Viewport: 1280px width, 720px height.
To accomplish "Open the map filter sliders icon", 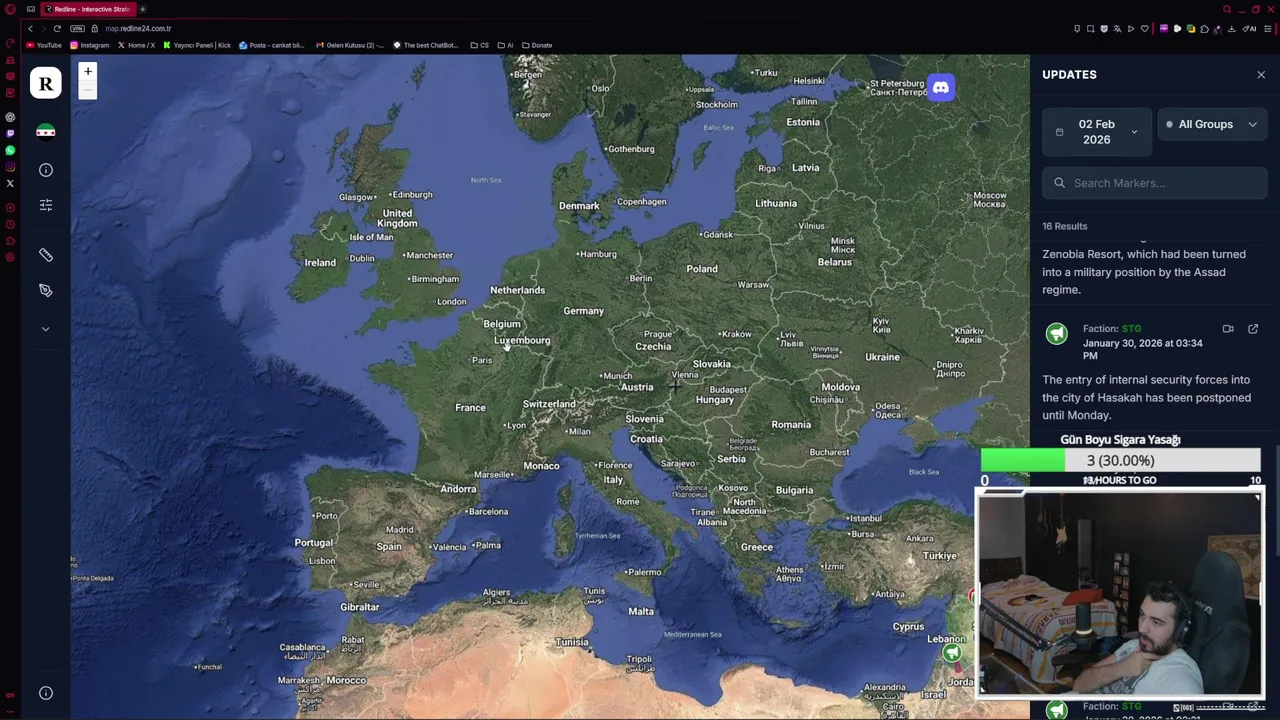I will point(46,205).
